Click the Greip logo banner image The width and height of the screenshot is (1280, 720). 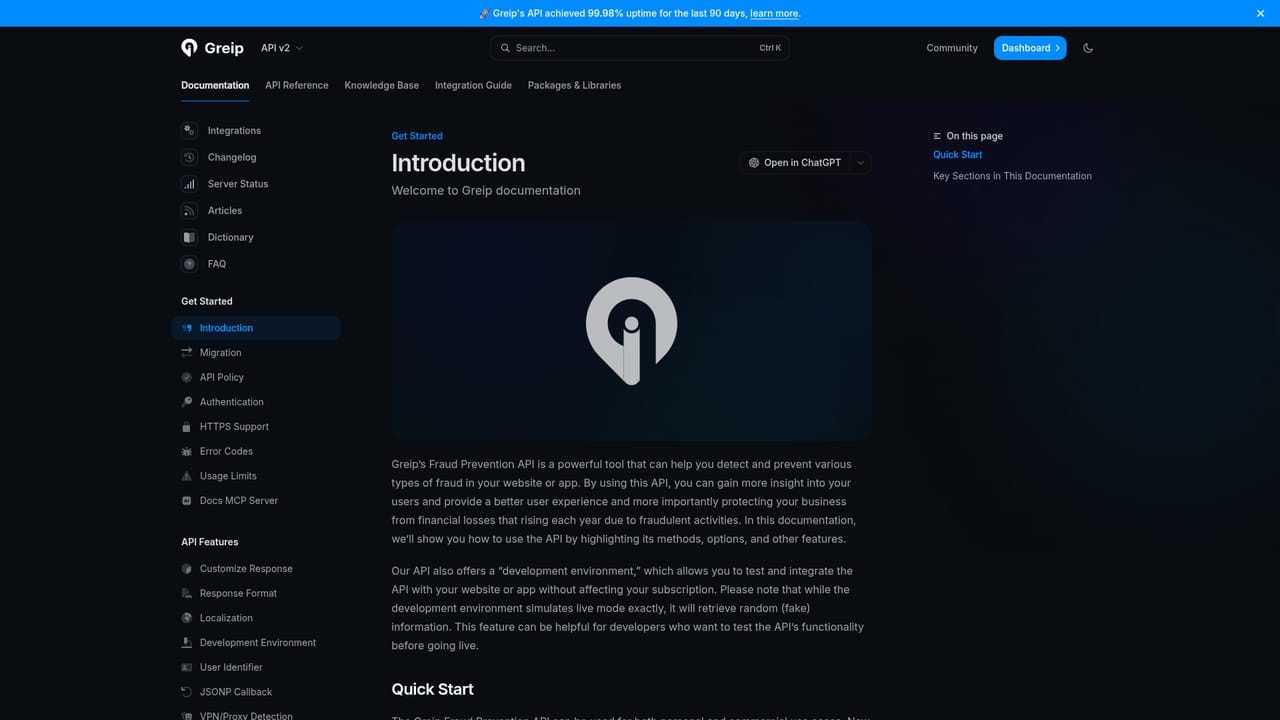click(x=631, y=331)
